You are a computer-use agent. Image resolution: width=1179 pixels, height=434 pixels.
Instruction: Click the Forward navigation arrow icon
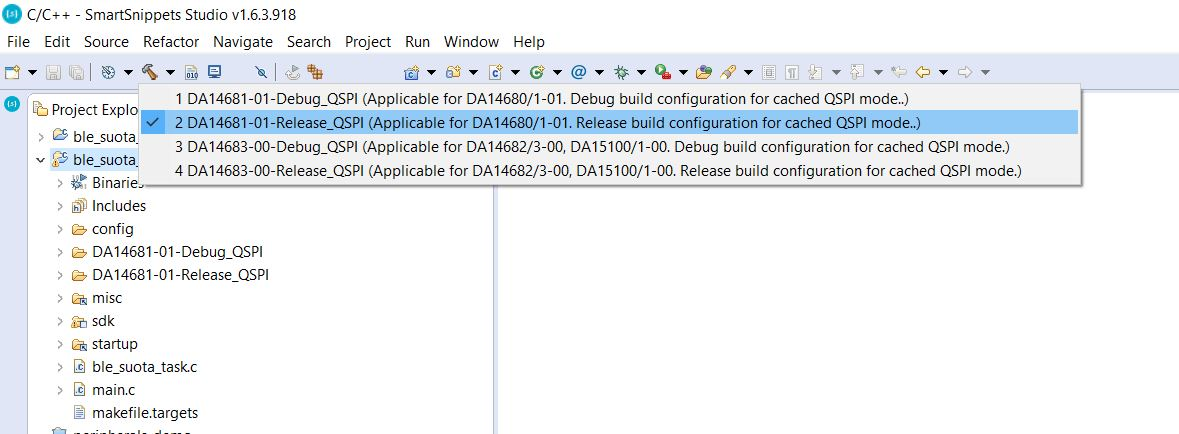point(965,72)
